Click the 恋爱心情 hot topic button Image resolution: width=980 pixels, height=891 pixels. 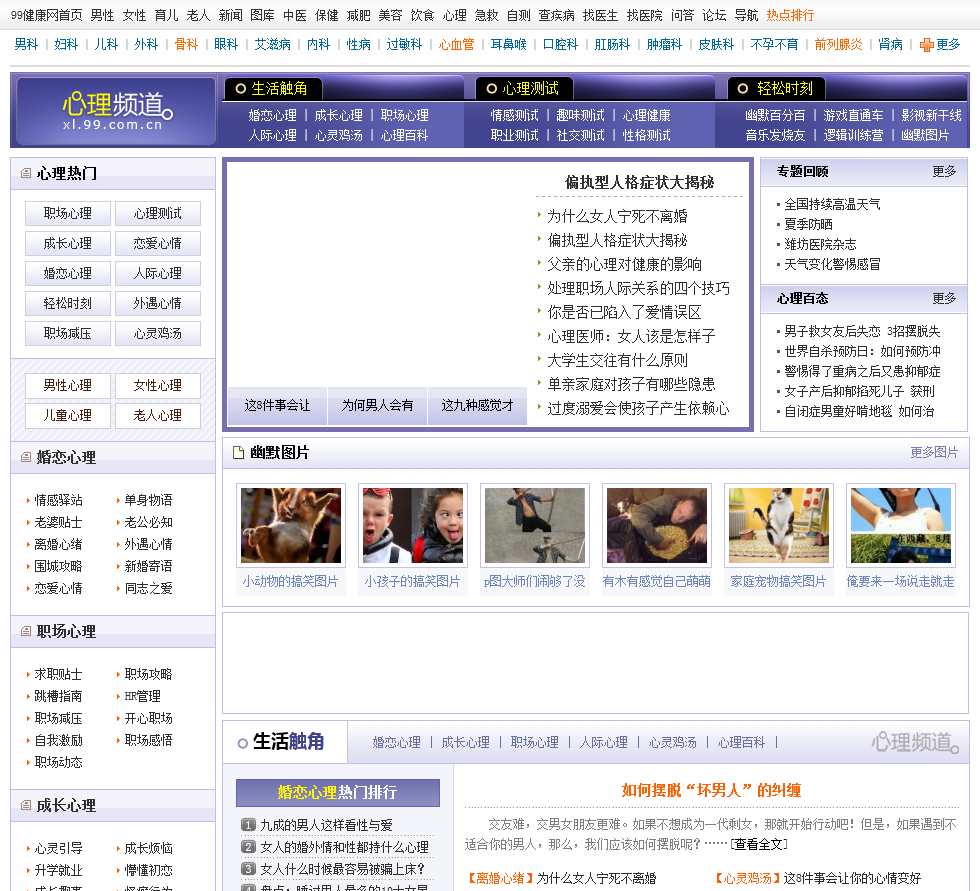pyautogui.click(x=158, y=244)
